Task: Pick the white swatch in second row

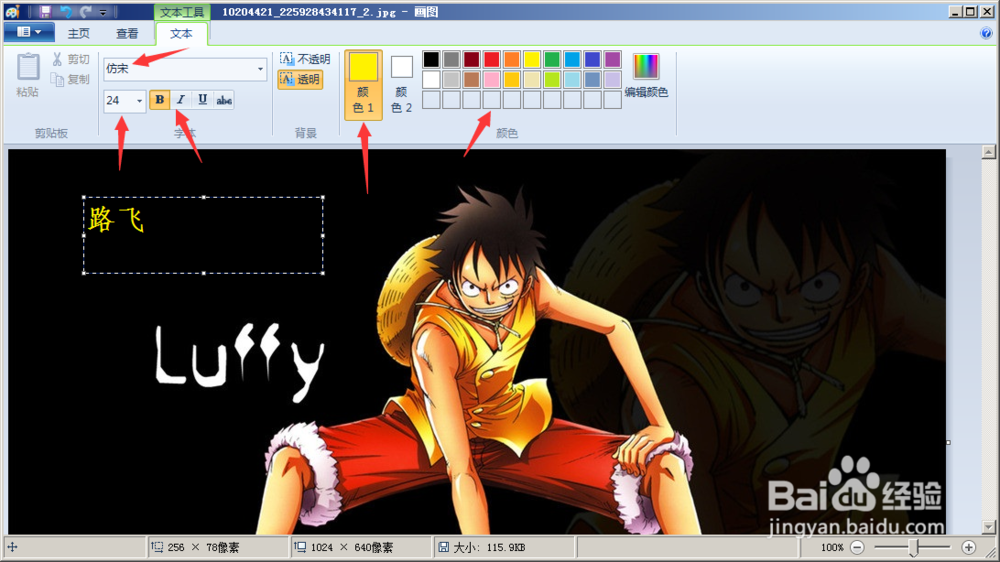Action: click(431, 80)
